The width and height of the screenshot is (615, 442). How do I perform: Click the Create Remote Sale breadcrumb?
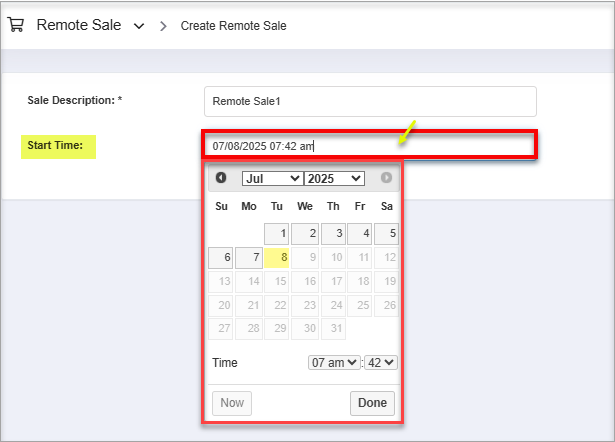[x=233, y=26]
